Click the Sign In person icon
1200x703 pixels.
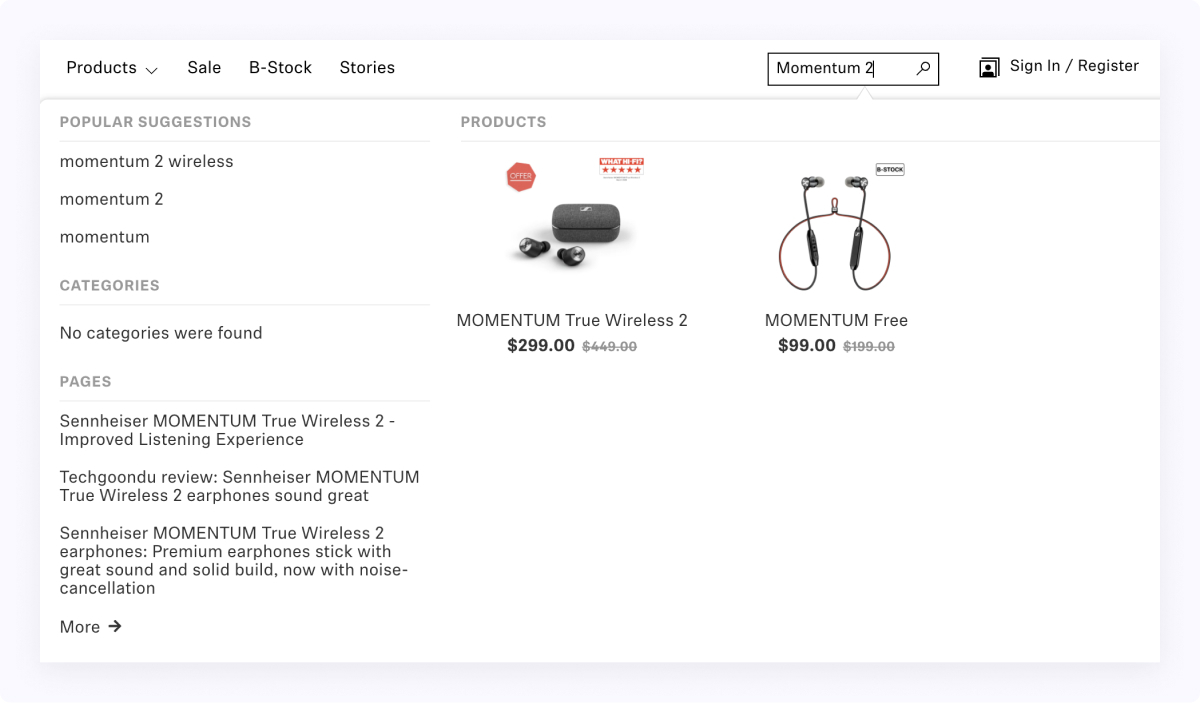[x=988, y=67]
